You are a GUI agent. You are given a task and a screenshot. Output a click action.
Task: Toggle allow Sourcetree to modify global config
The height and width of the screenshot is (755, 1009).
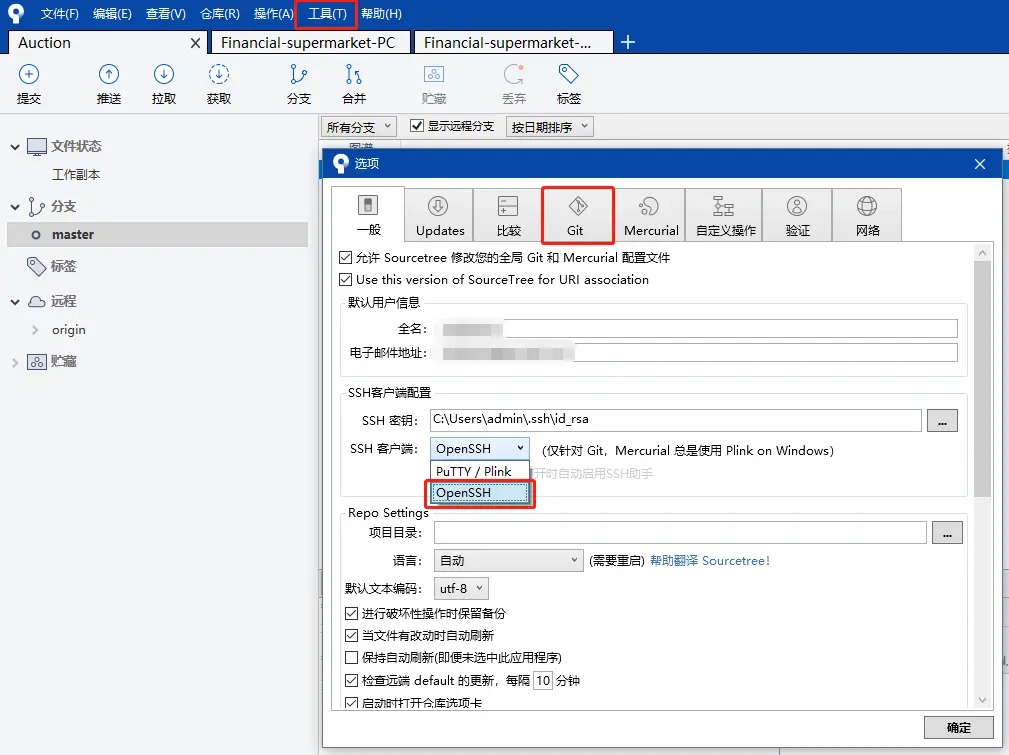point(346,257)
